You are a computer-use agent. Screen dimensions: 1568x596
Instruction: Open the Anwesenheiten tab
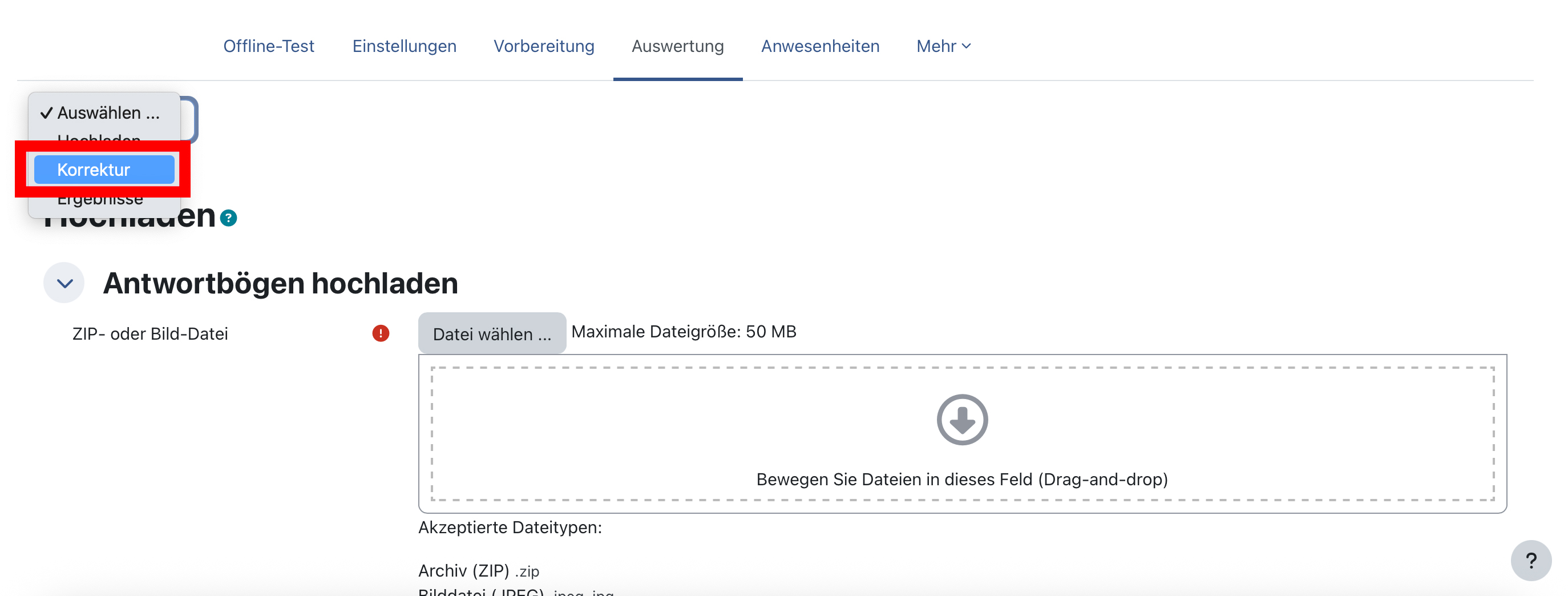point(820,46)
